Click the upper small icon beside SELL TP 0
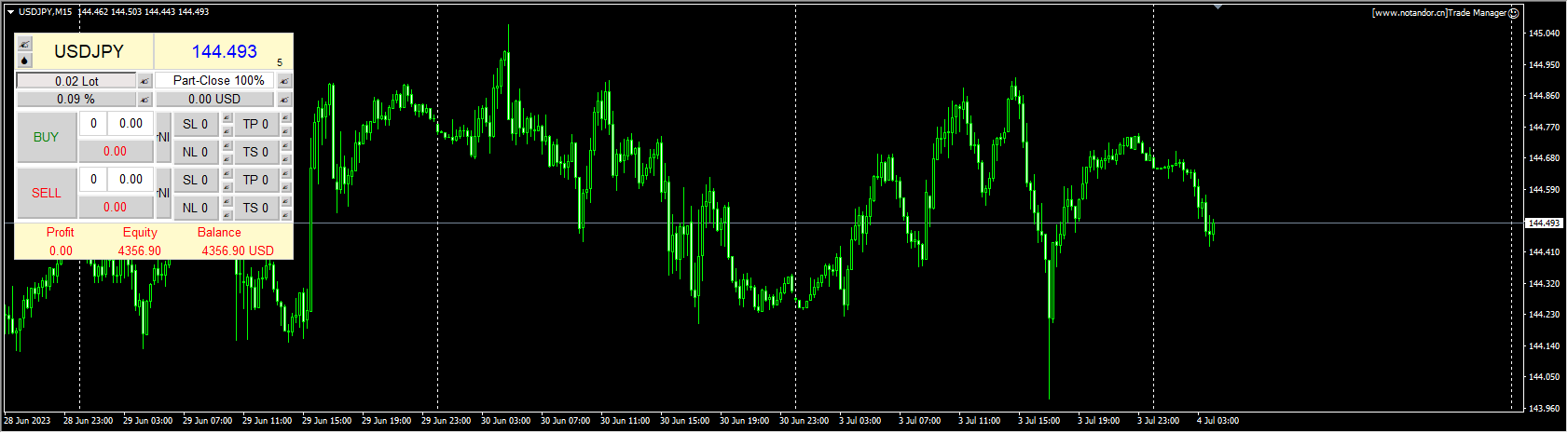 coord(285,174)
